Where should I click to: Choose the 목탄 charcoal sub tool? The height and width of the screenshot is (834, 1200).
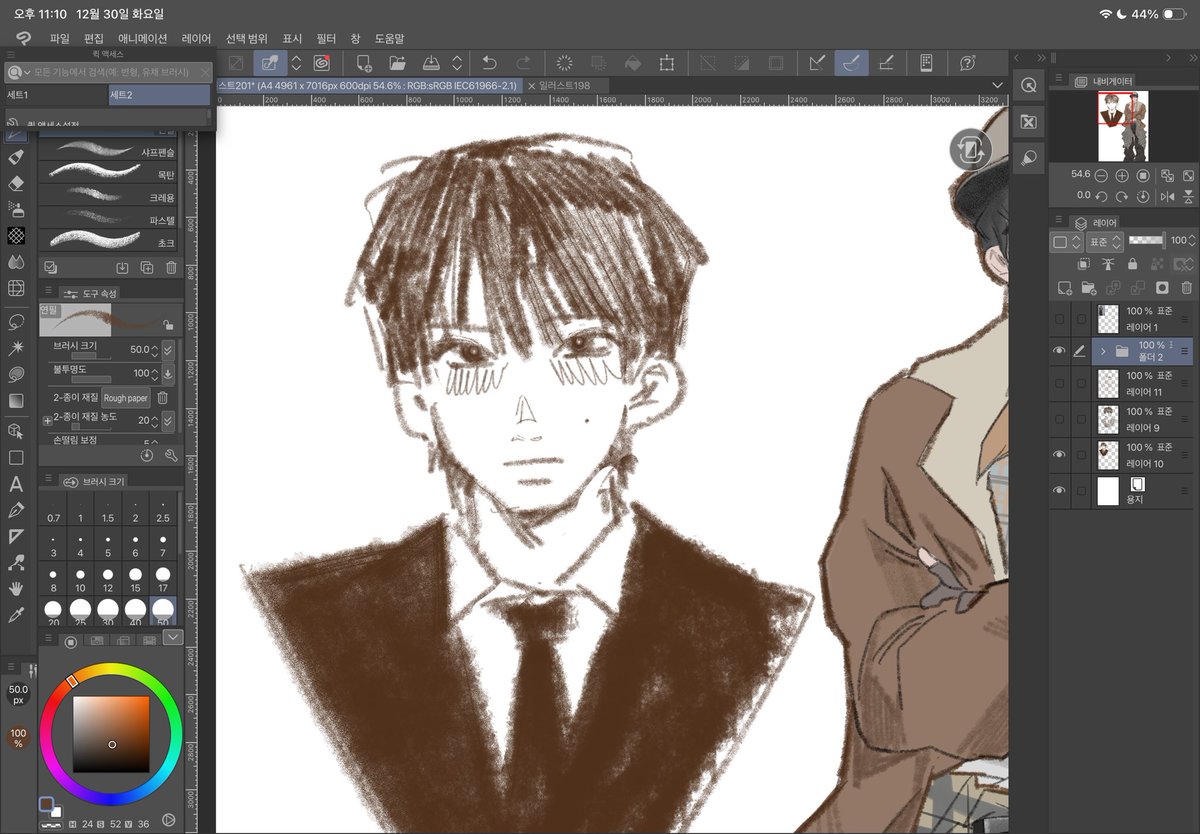pyautogui.click(x=110, y=173)
